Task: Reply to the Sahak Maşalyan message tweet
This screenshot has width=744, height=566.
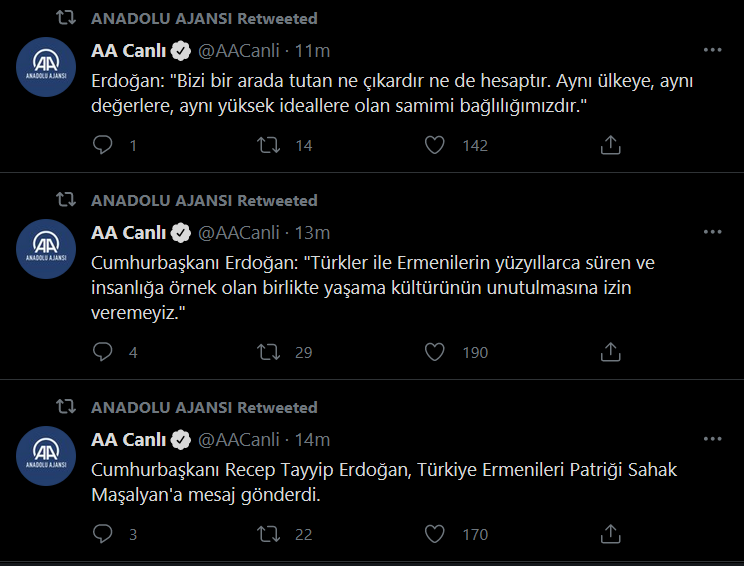Action: (x=103, y=535)
